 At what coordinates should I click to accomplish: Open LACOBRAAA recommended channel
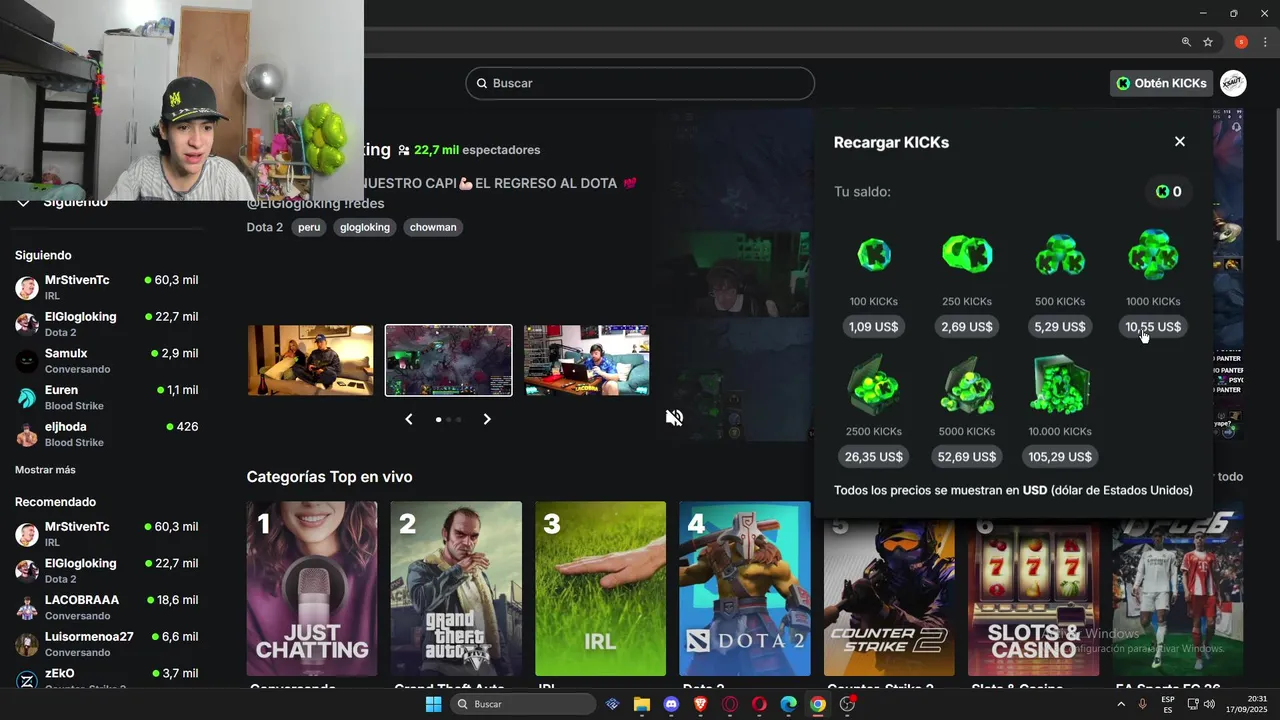(x=107, y=607)
